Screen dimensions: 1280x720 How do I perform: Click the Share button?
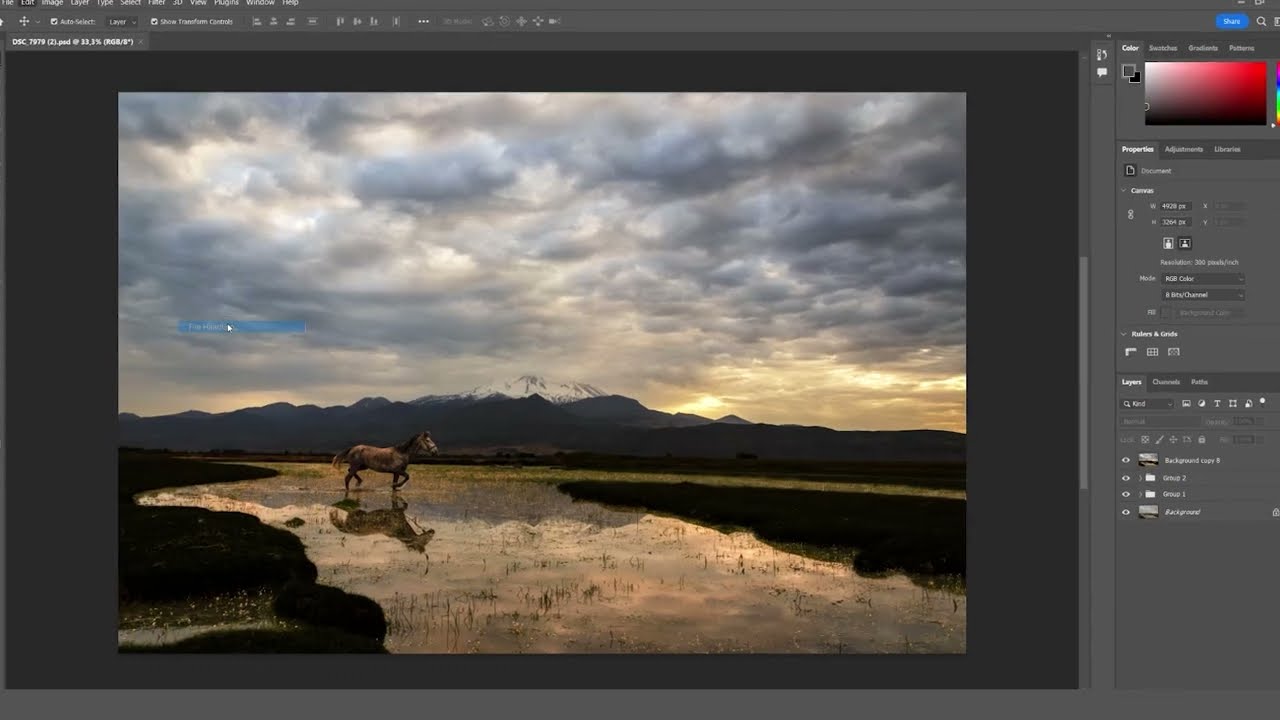(1231, 21)
